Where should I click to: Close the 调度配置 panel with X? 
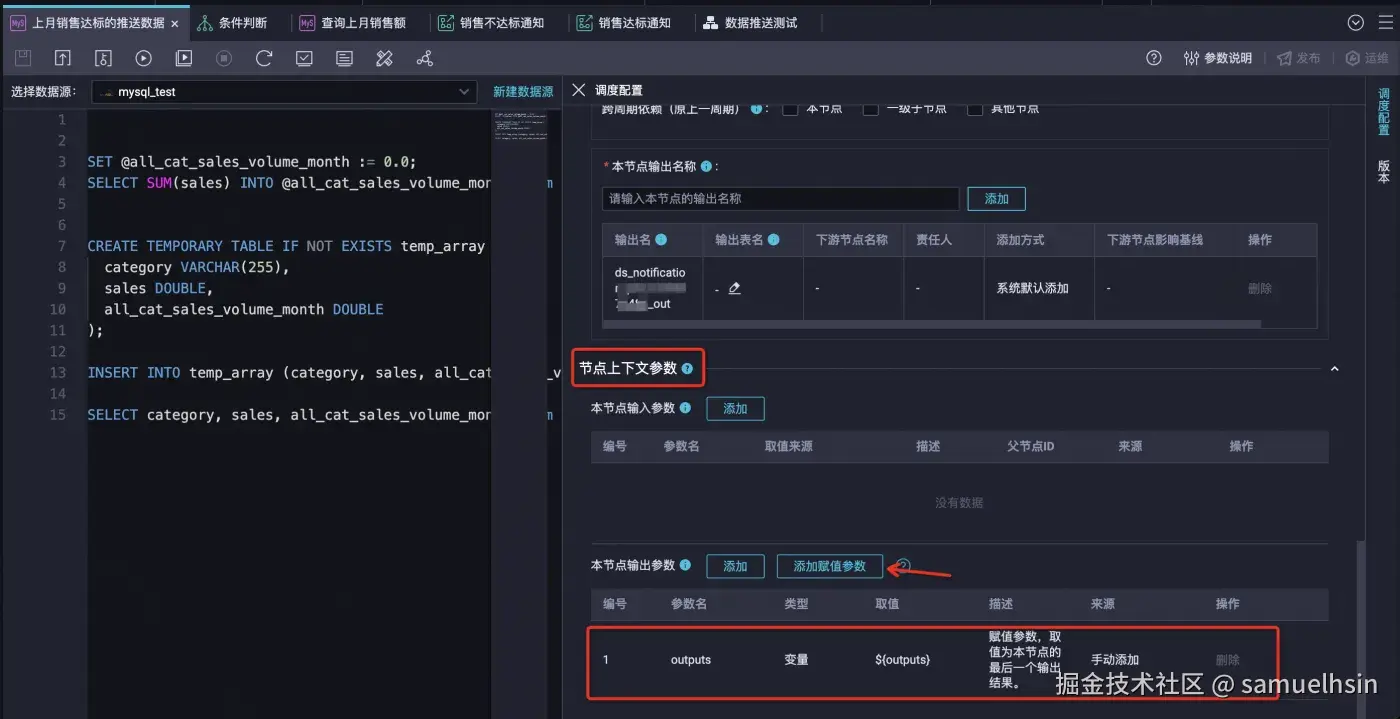click(578, 90)
